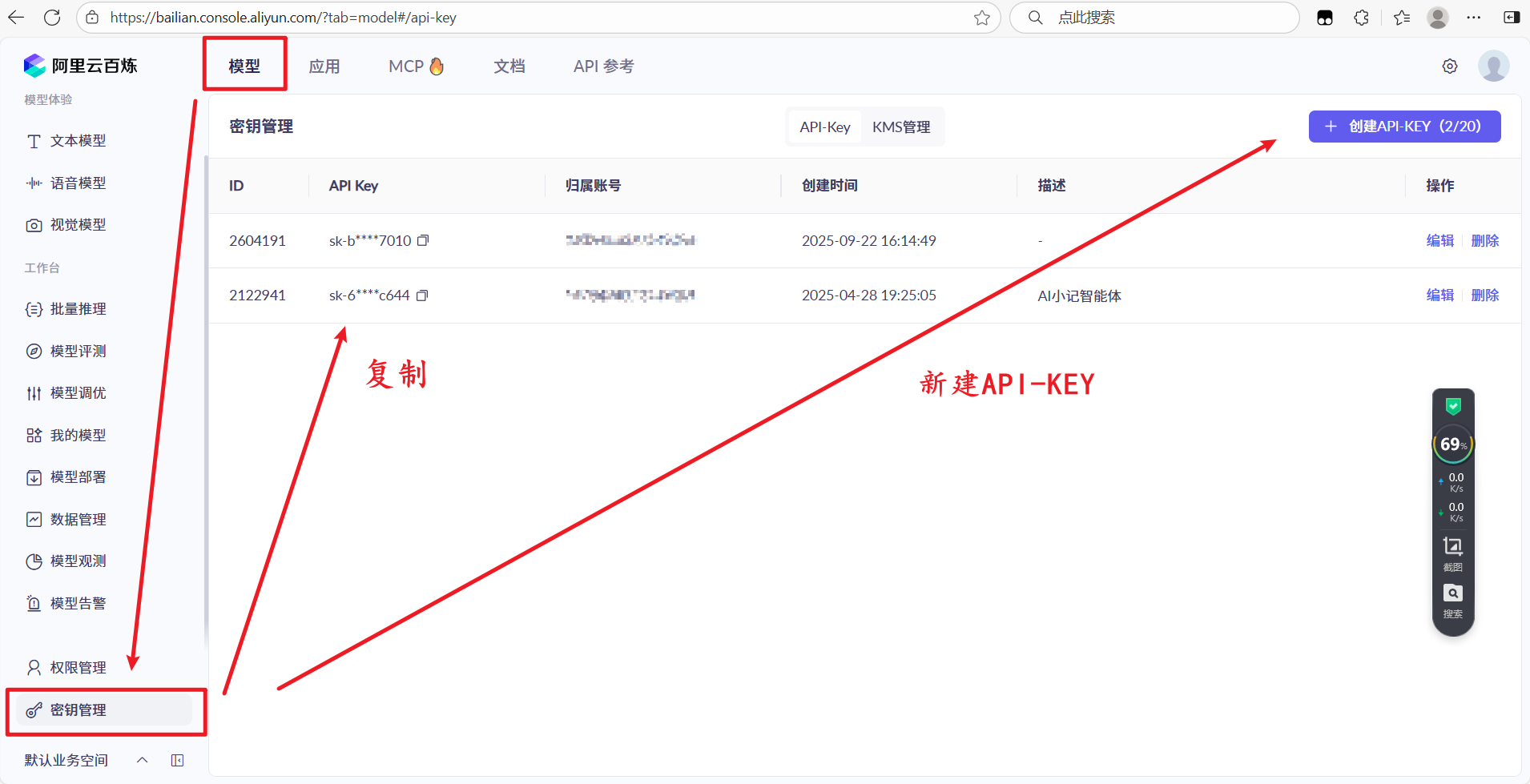
Task: Select 密钥管理 in the sidebar
Action: pyautogui.click(x=104, y=710)
